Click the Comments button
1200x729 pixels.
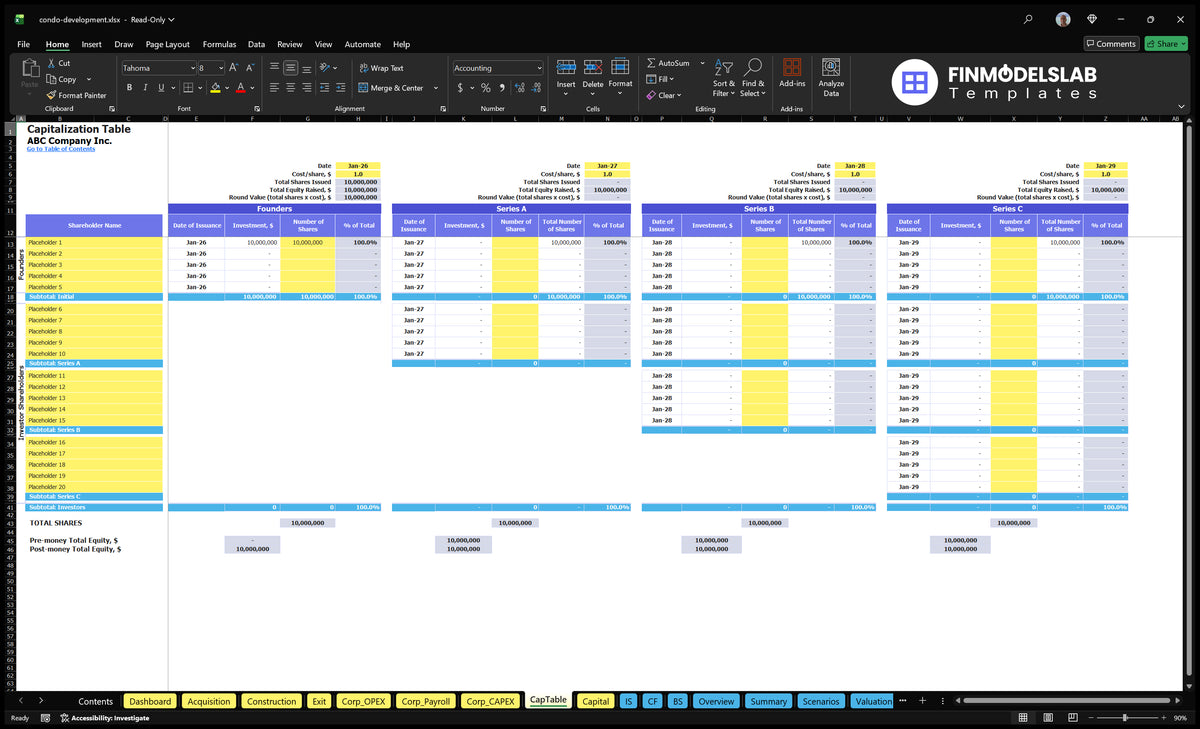1111,44
